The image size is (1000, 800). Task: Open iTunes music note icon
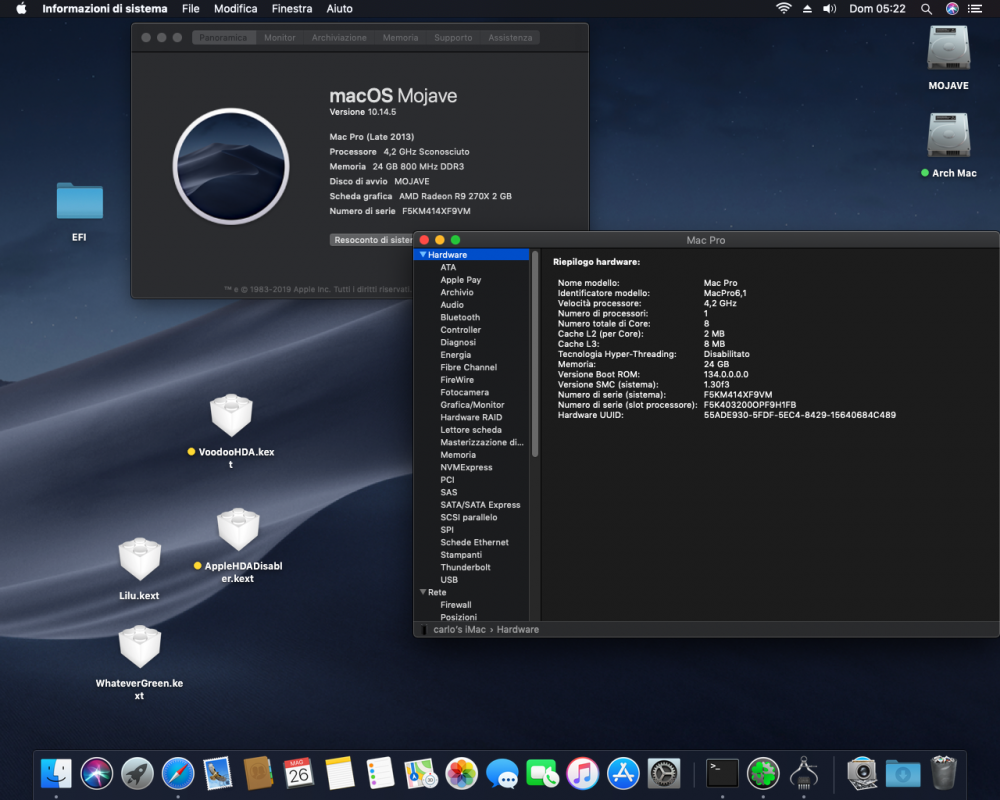(x=582, y=773)
